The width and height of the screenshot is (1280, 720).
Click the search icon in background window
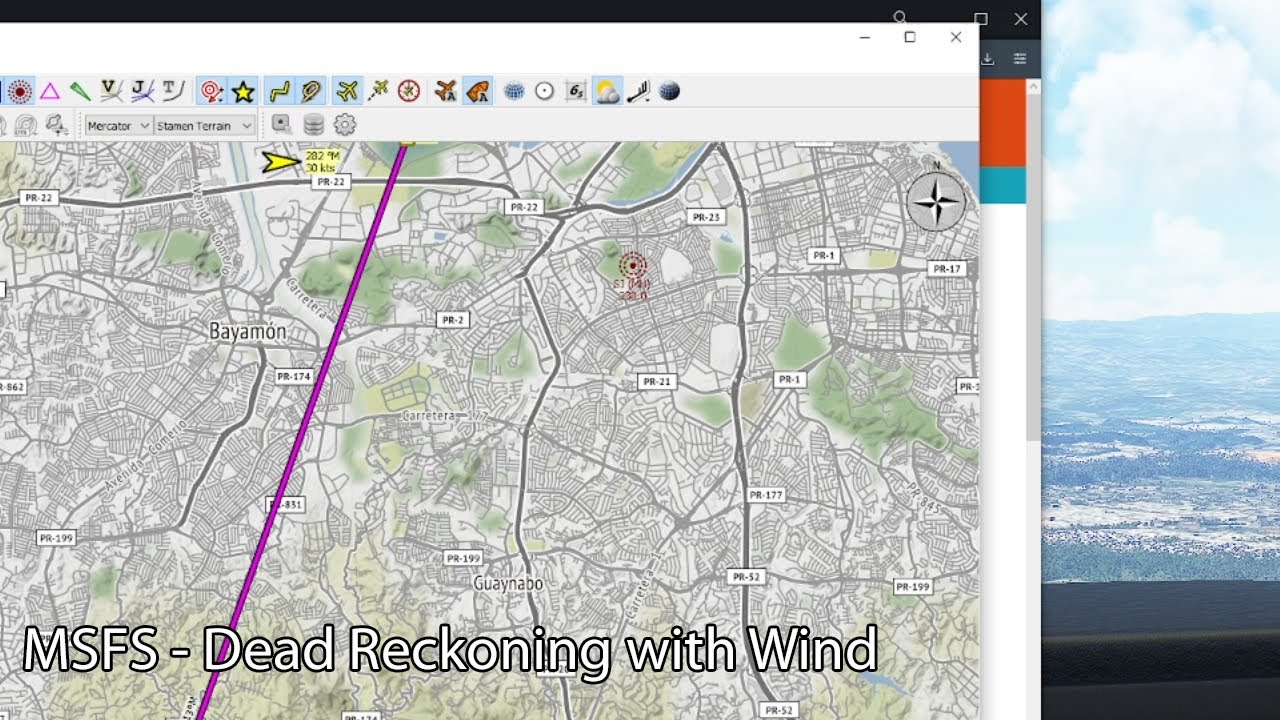coord(900,17)
